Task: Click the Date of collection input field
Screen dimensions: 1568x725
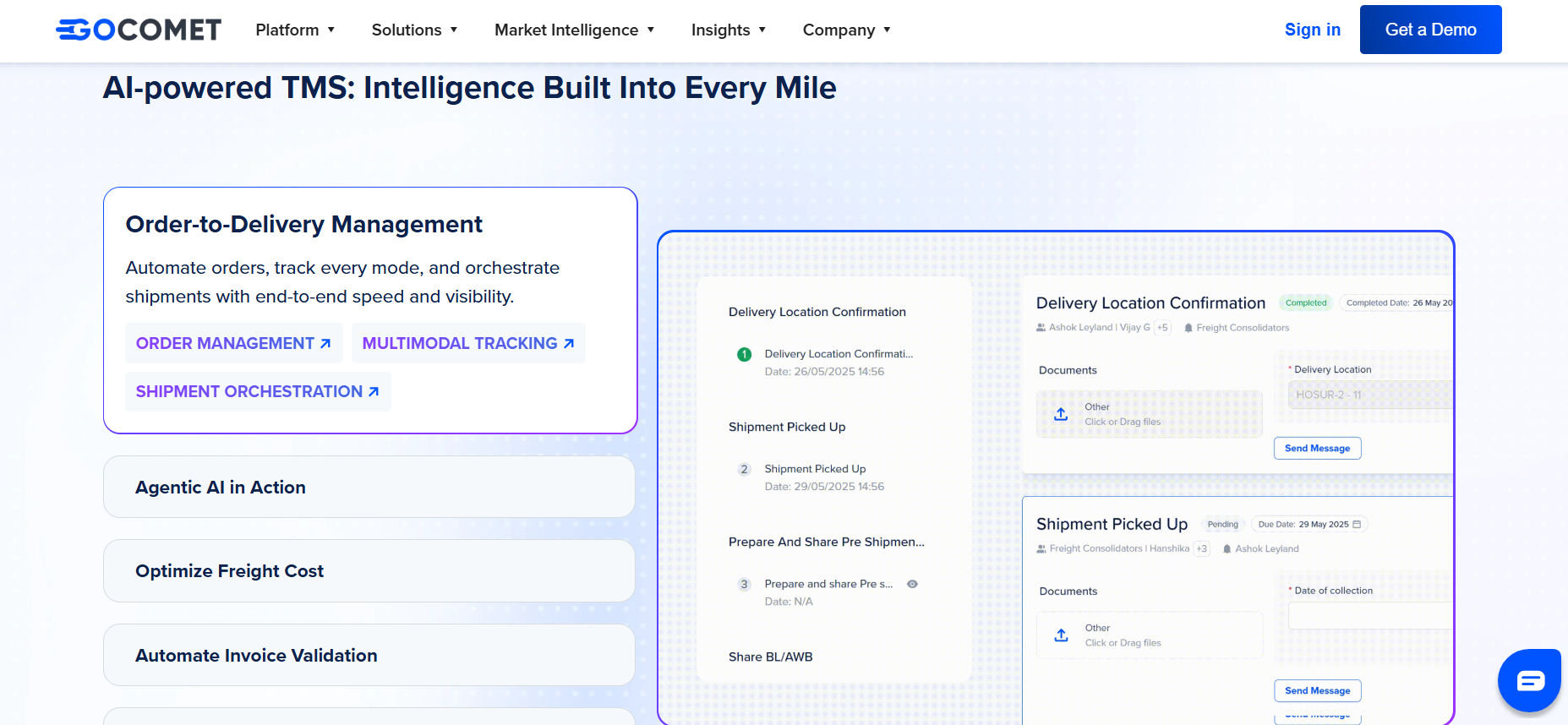Action: [1370, 616]
